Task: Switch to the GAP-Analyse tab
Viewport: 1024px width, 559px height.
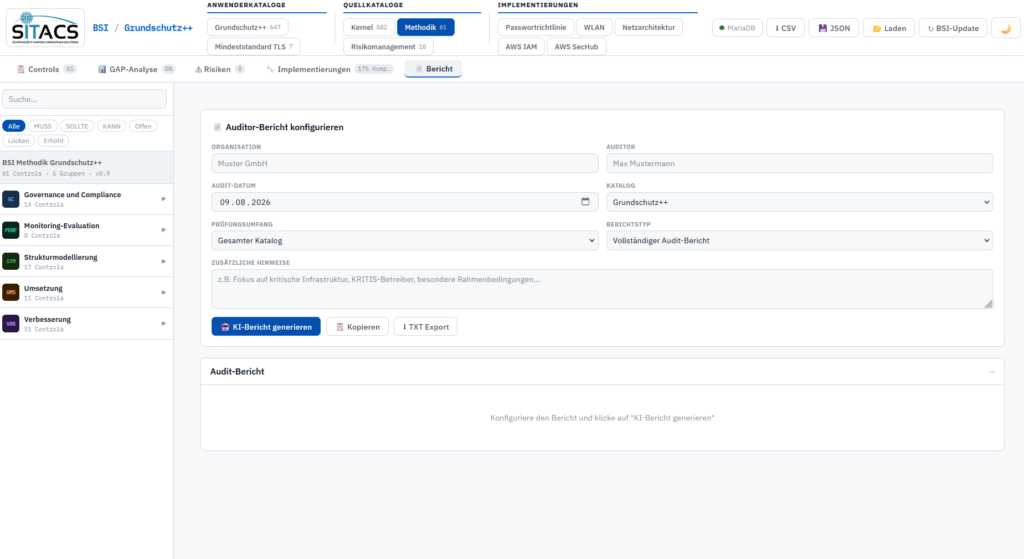Action: (x=136, y=69)
